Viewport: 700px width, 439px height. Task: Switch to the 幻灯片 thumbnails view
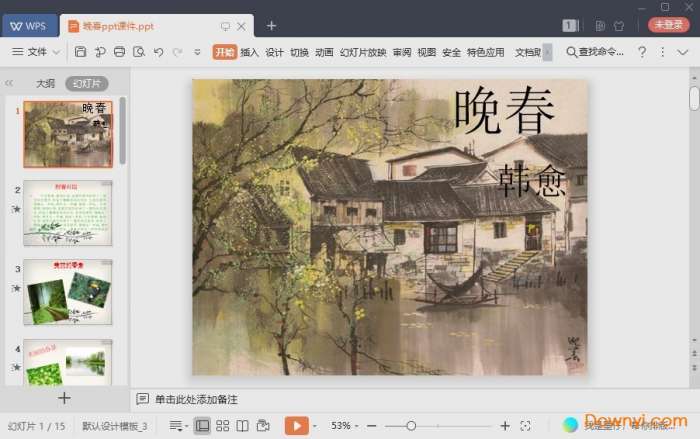[x=87, y=84]
